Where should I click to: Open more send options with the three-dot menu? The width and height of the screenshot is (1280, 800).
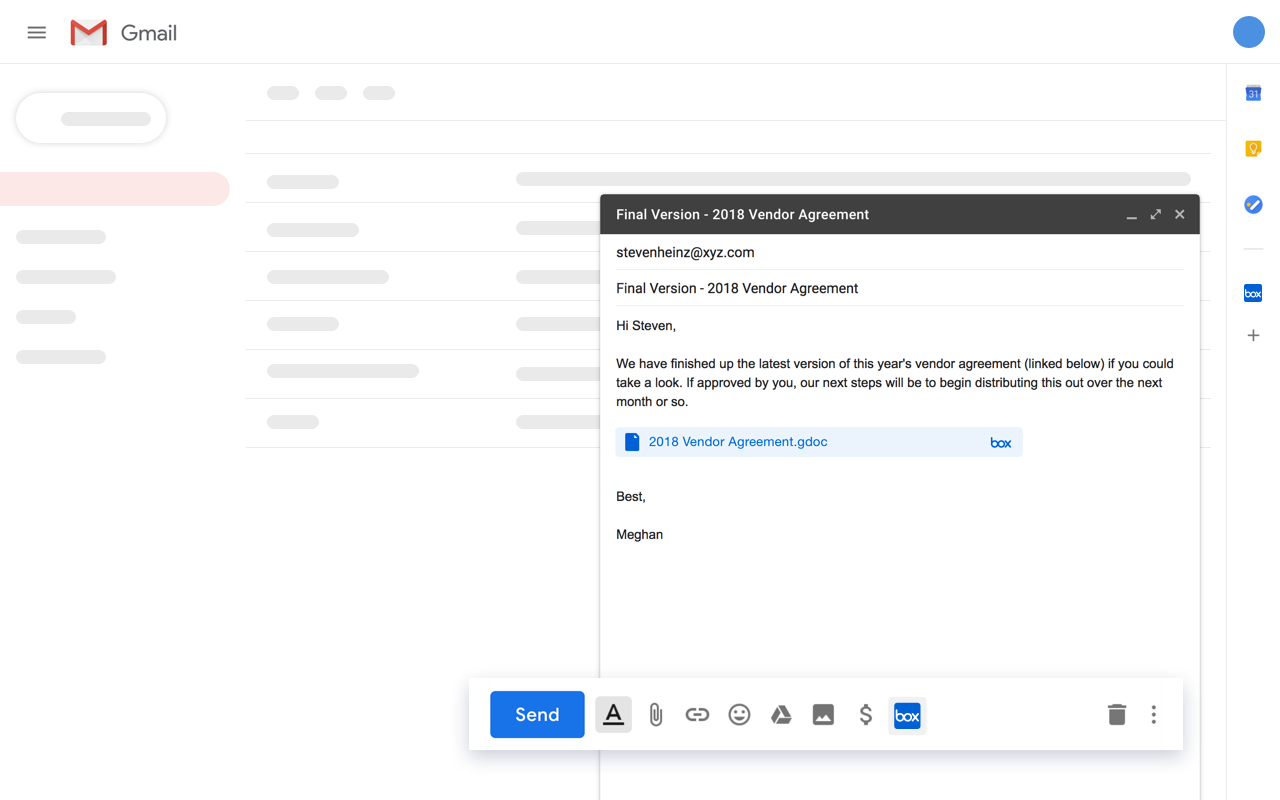[x=1153, y=714]
